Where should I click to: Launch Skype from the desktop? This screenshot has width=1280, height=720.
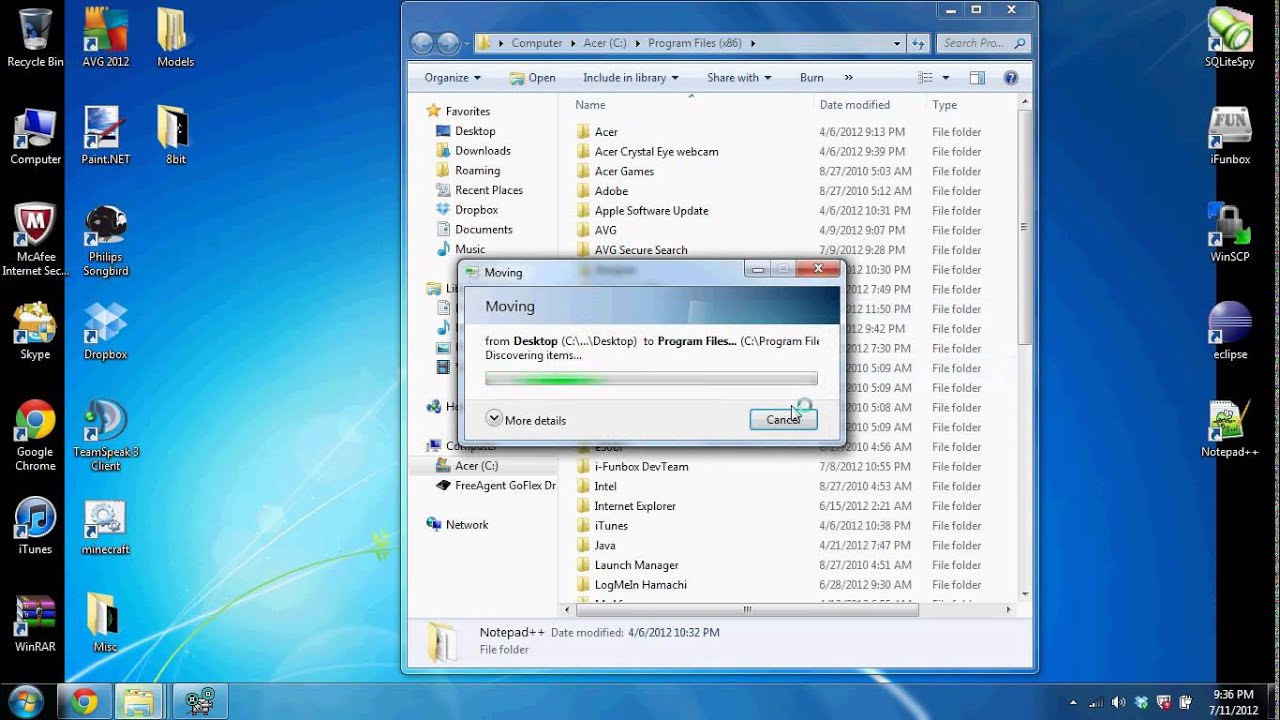35,331
